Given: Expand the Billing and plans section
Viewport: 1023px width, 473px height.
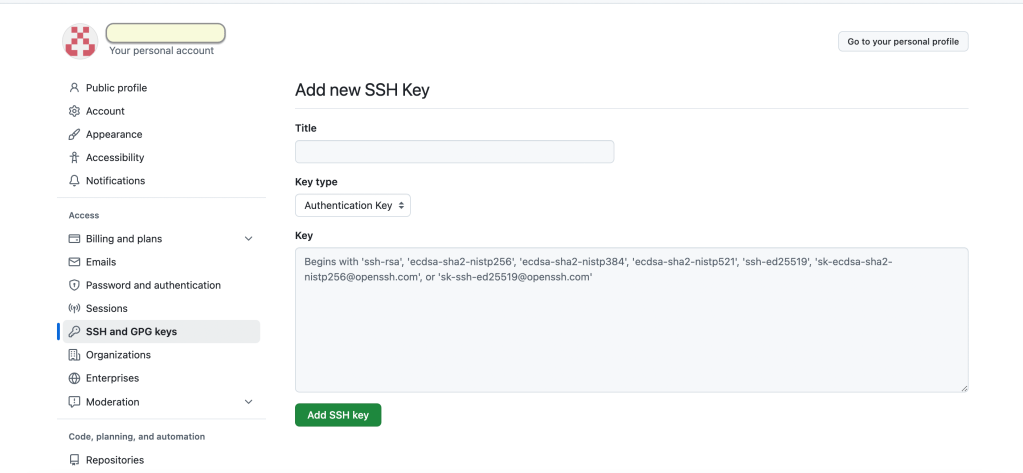Looking at the screenshot, I should (249, 239).
